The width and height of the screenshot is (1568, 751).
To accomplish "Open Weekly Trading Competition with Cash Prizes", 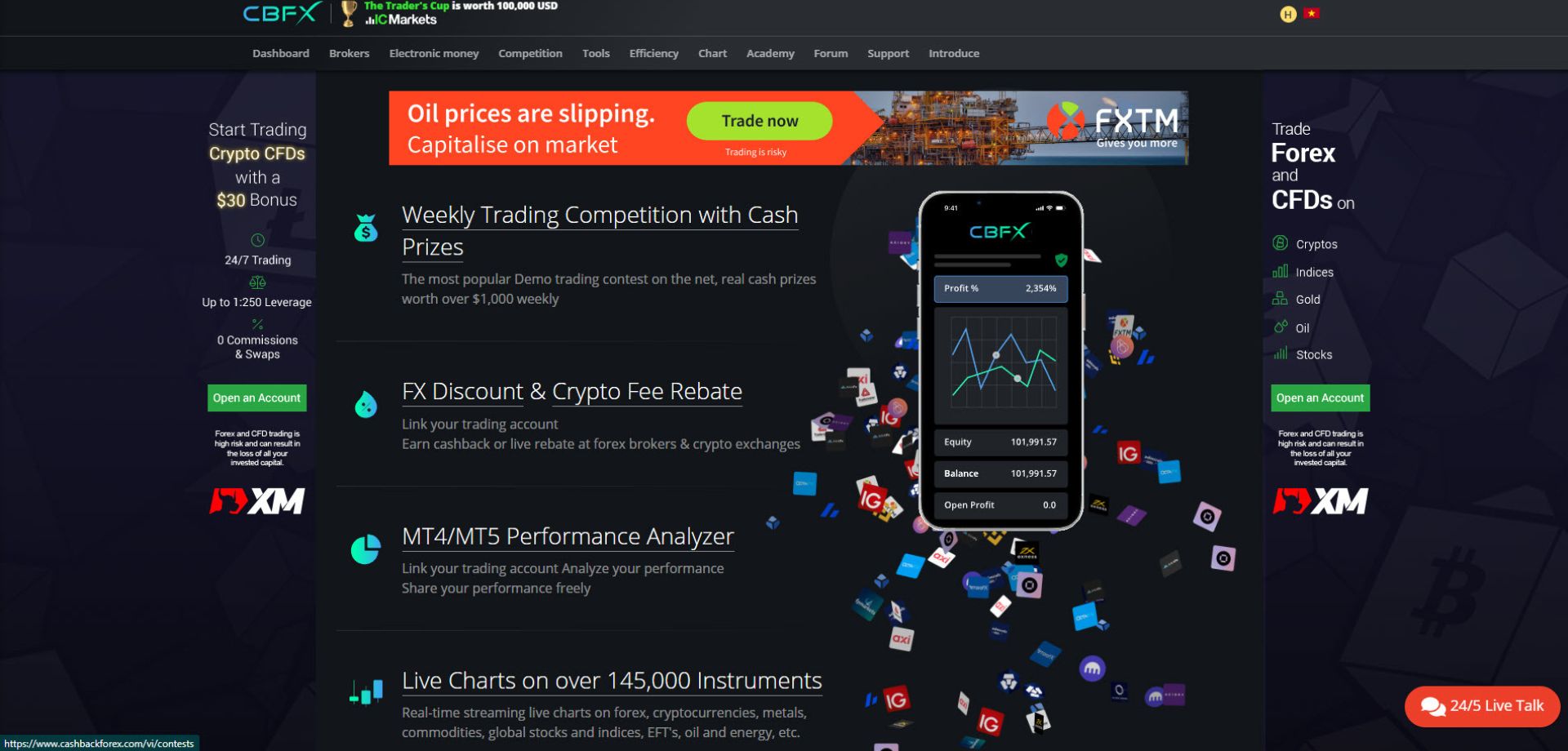I will click(x=599, y=230).
